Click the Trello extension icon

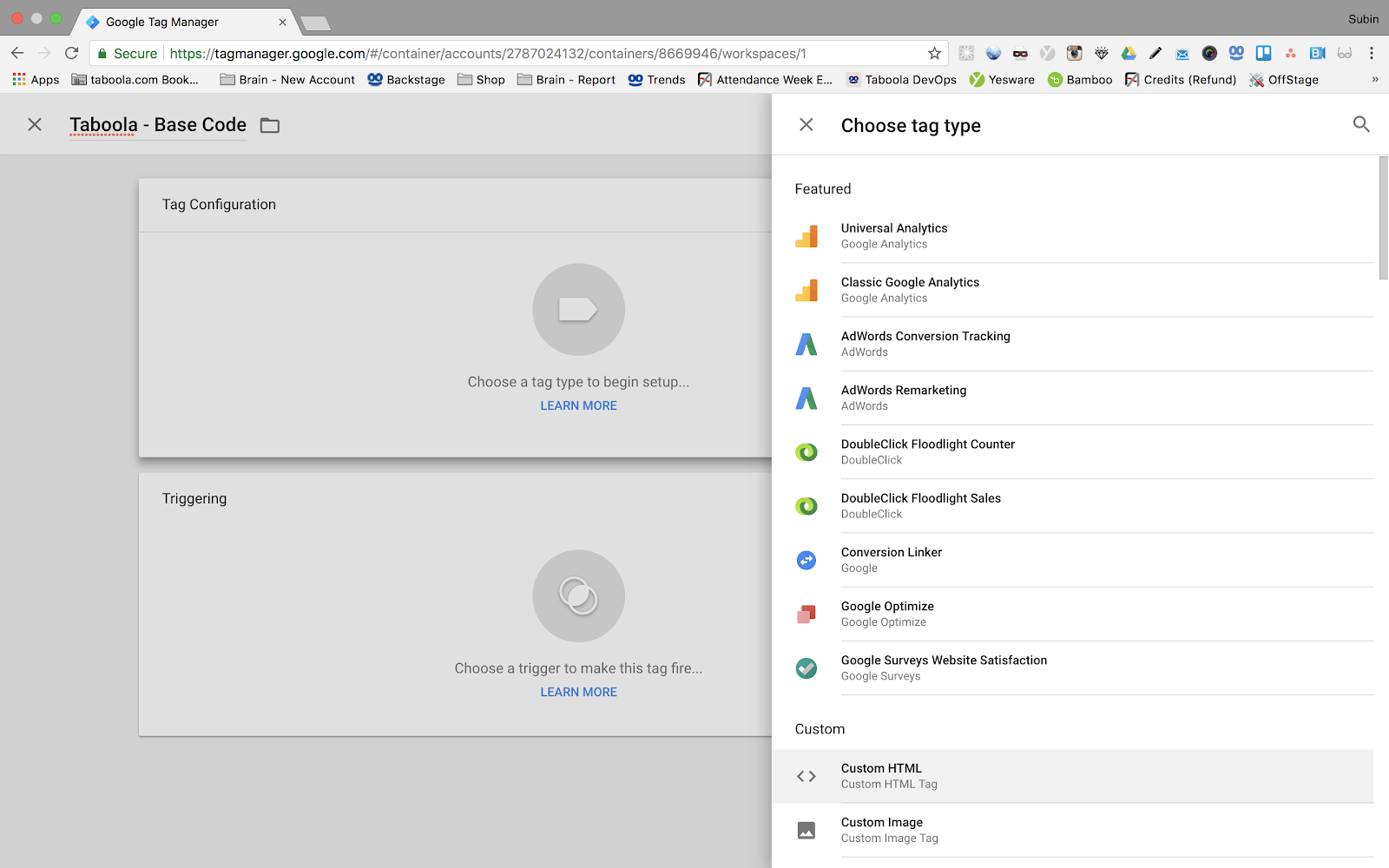click(1263, 53)
